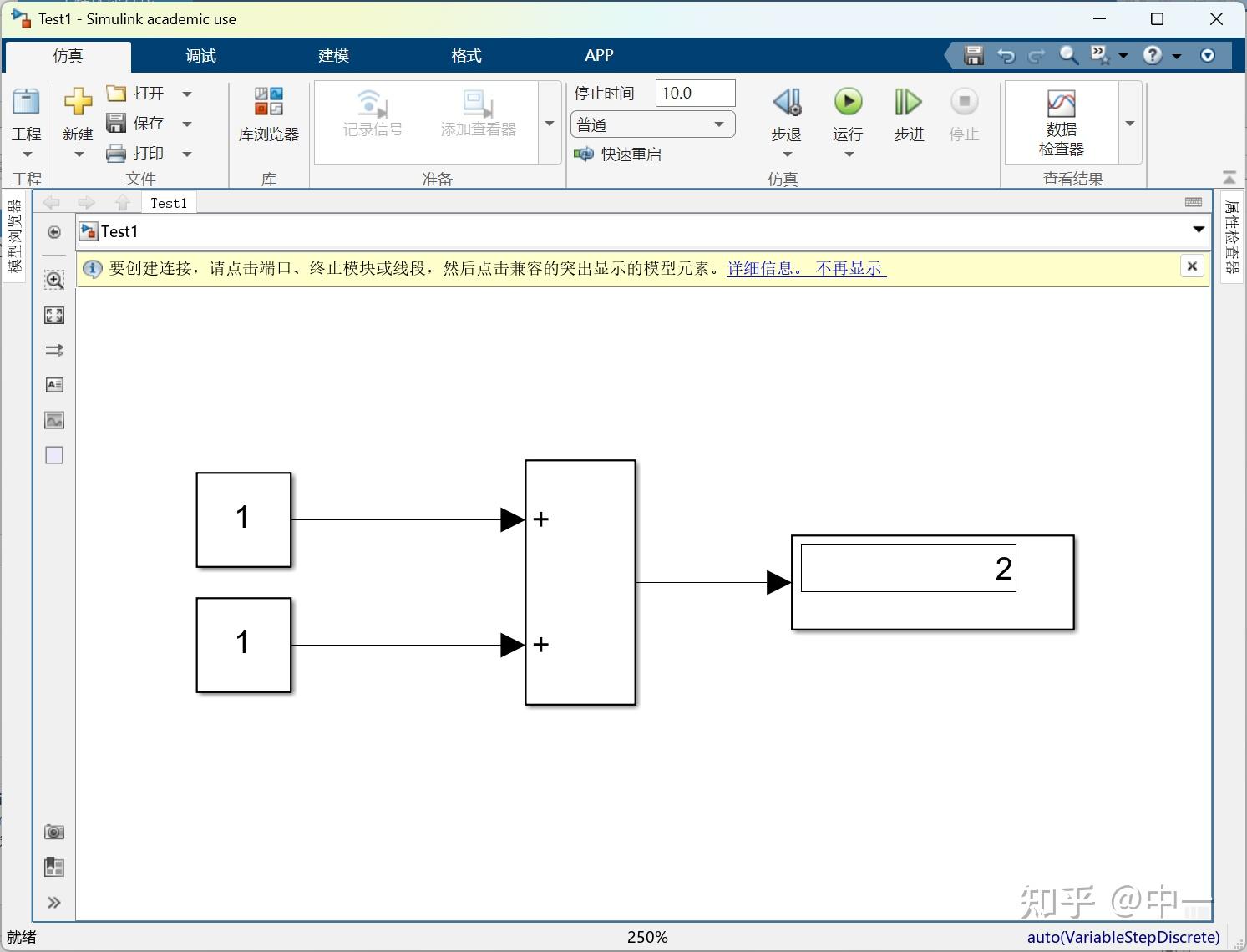This screenshot has width=1247, height=952.
Task: Click the screenshot camera icon in palette
Action: pyautogui.click(x=54, y=832)
